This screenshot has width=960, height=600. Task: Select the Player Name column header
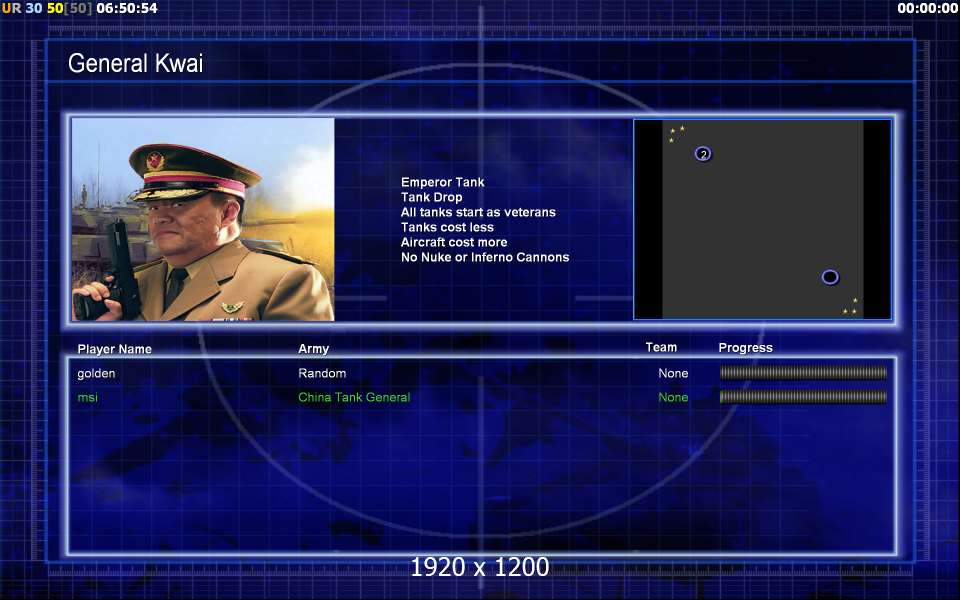click(114, 349)
